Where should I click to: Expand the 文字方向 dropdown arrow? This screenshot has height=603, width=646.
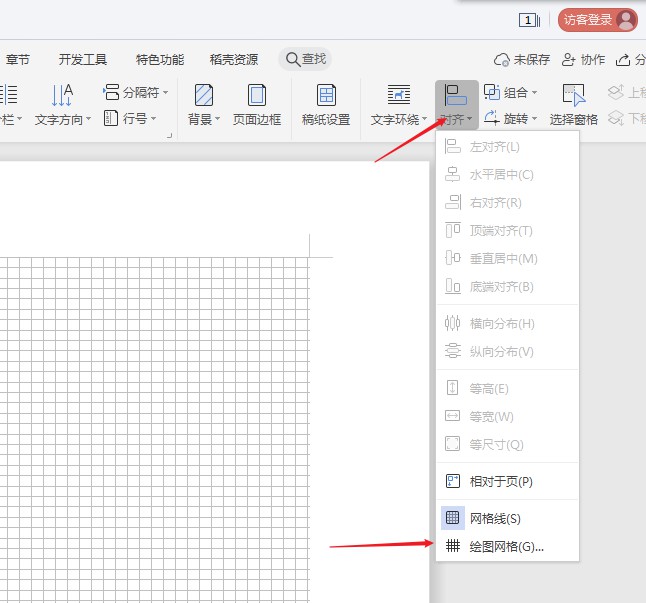click(88, 119)
